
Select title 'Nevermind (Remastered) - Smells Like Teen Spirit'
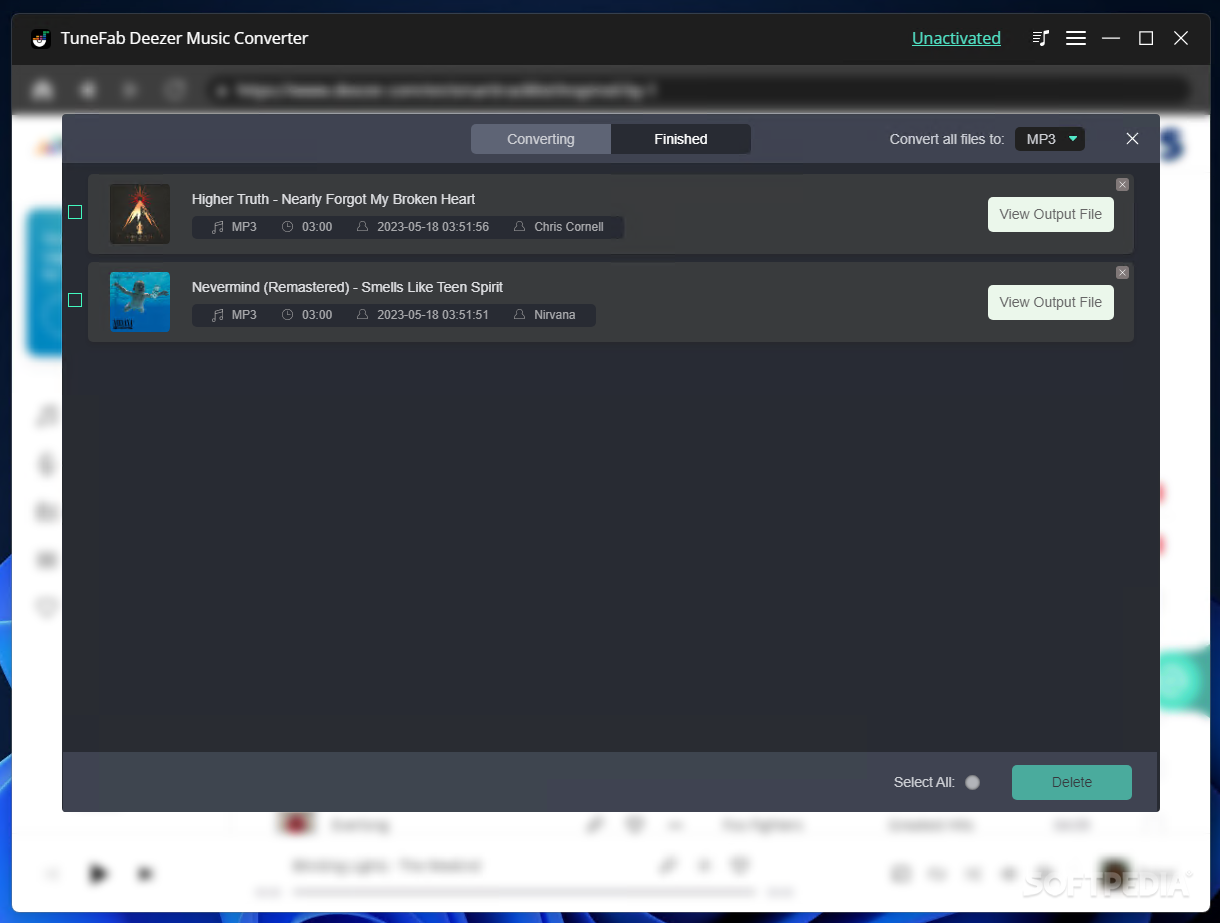click(347, 287)
